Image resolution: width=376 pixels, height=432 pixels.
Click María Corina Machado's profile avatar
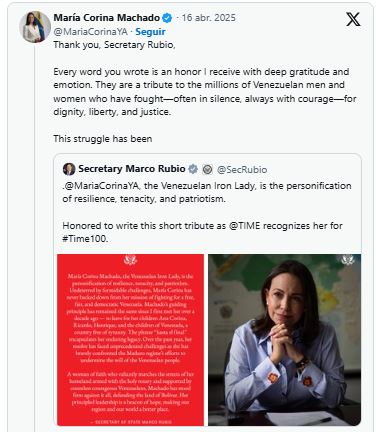click(x=35, y=27)
